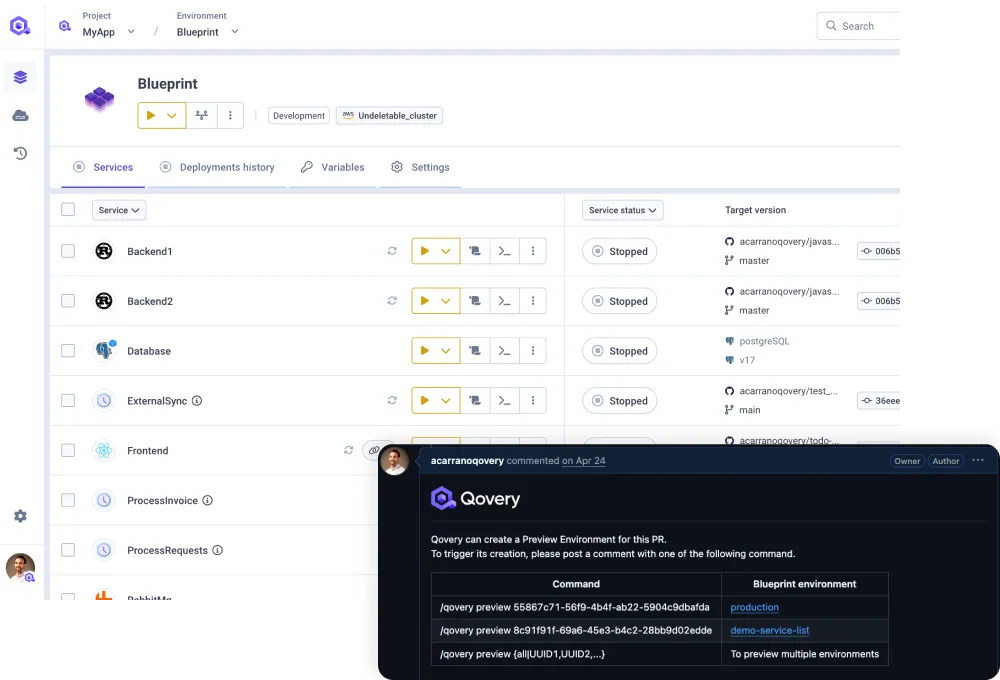Open the audit history icon in sidebar
Image resolution: width=1000 pixels, height=680 pixels.
[20, 153]
